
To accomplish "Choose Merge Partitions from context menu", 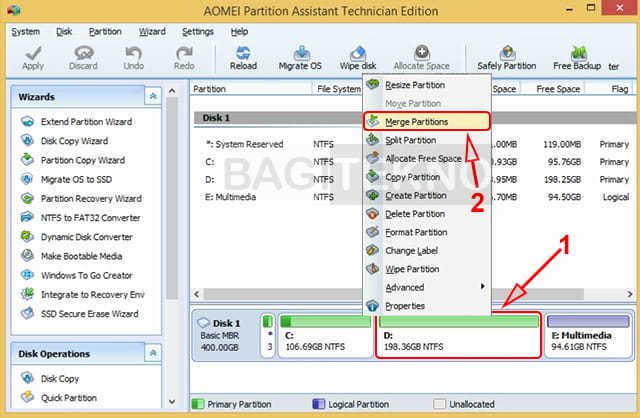I will [x=427, y=122].
